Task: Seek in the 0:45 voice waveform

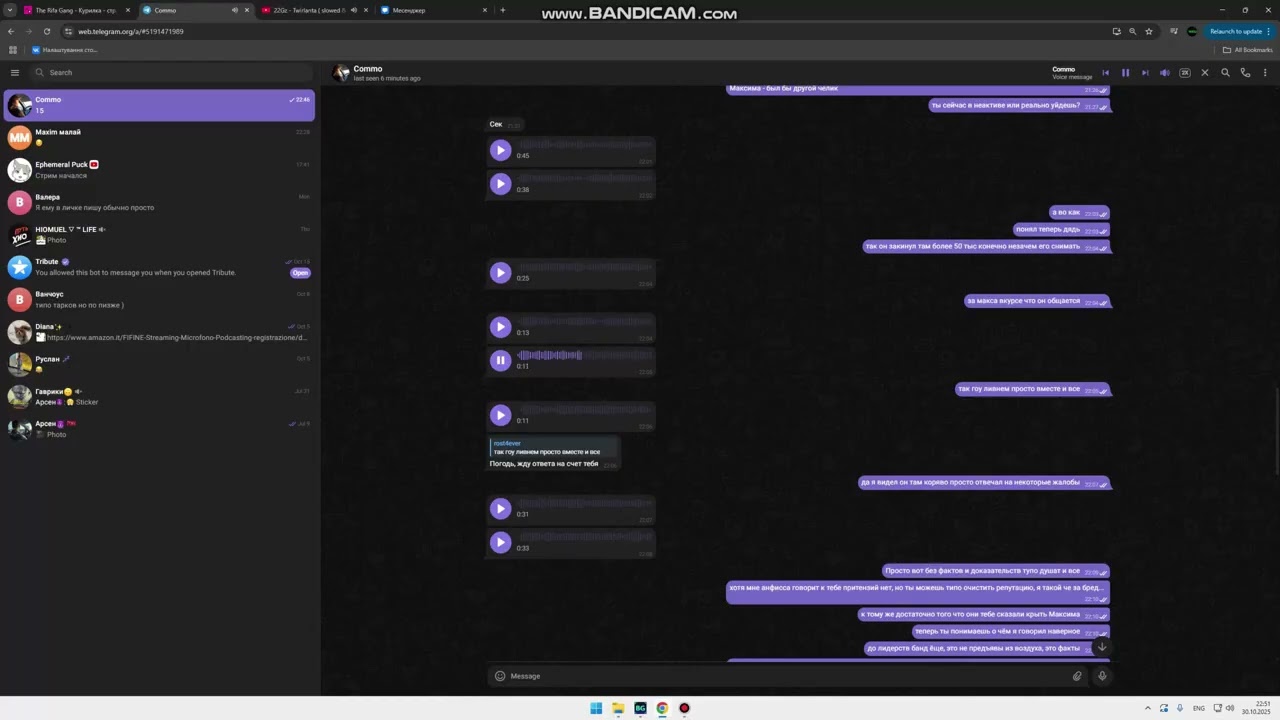Action: [x=584, y=145]
